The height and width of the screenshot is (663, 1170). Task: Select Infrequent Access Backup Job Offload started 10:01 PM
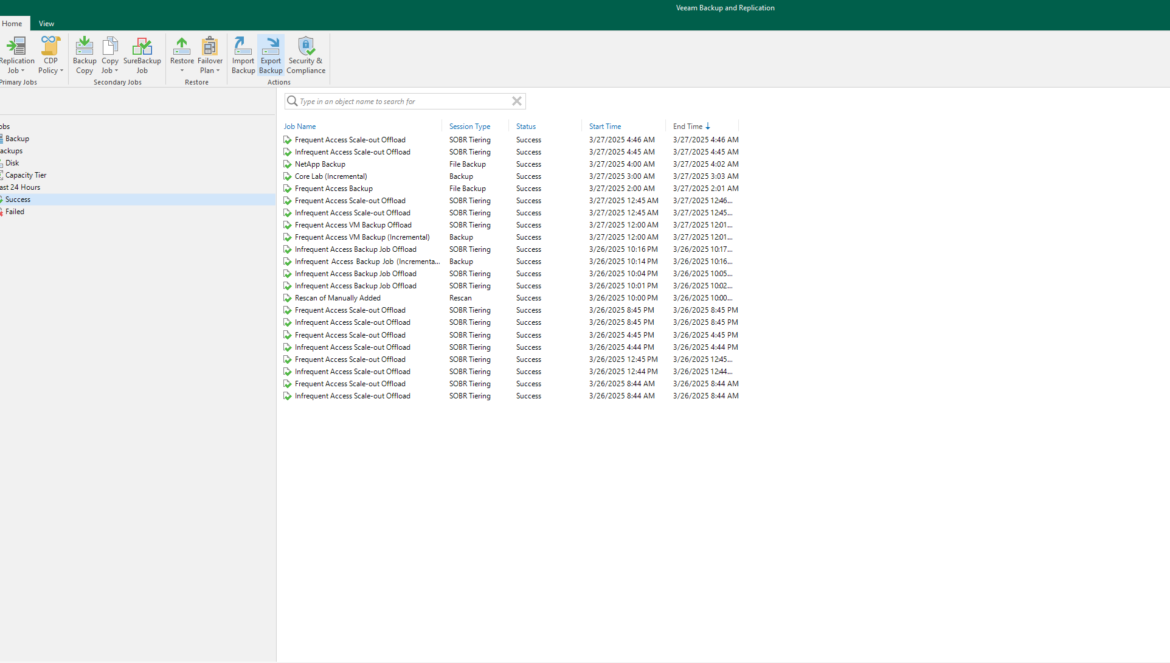click(x=355, y=286)
